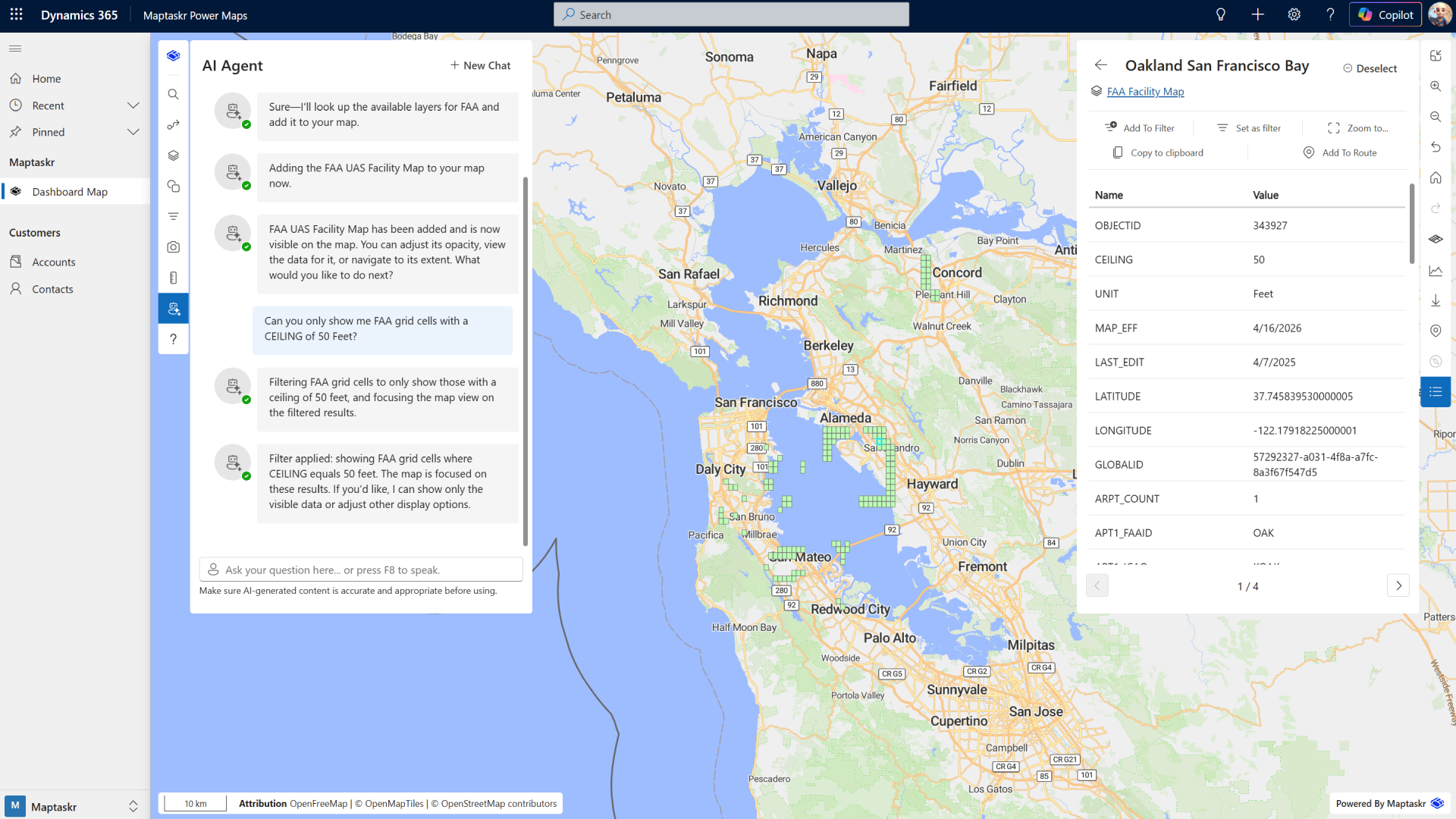This screenshot has height=819, width=1456.
Task: Open Accounts in the navigation
Action: tap(54, 262)
